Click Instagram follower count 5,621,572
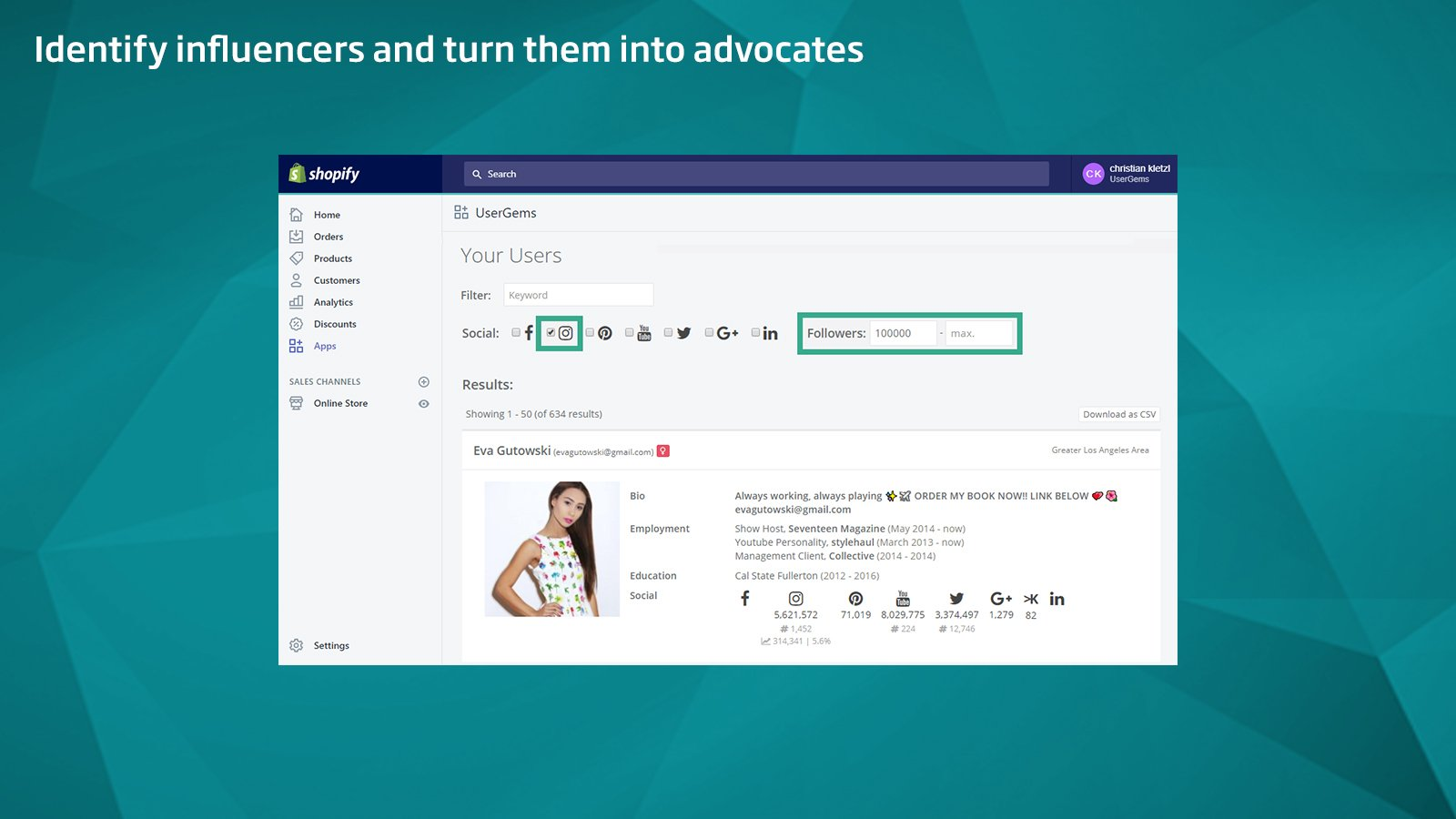 [795, 615]
